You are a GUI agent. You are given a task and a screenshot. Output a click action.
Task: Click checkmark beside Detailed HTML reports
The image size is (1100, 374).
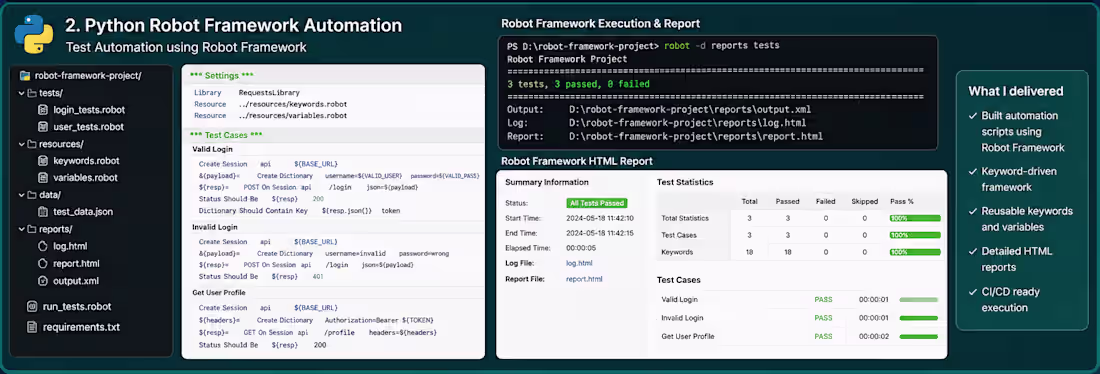(x=972, y=251)
